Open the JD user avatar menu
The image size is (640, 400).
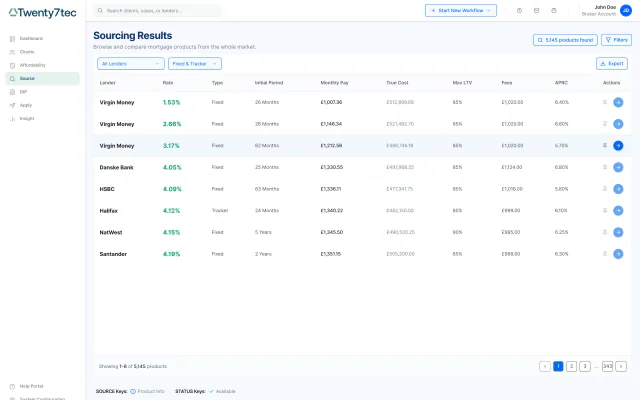pos(626,10)
